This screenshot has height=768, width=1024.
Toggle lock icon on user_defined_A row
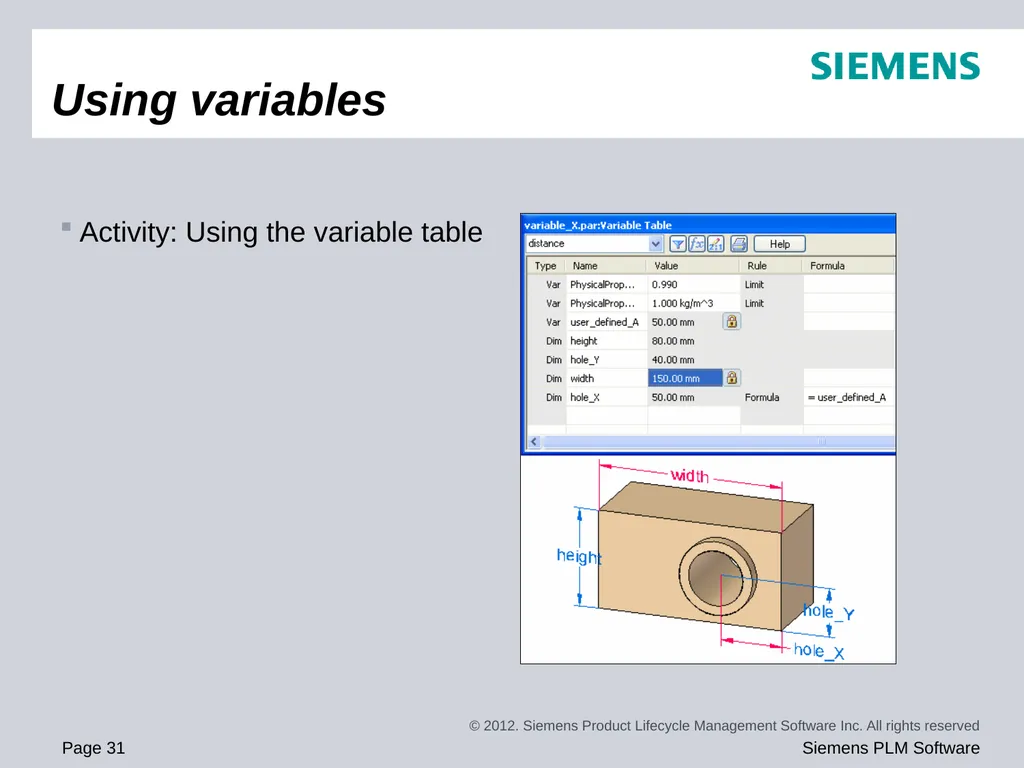(x=731, y=321)
